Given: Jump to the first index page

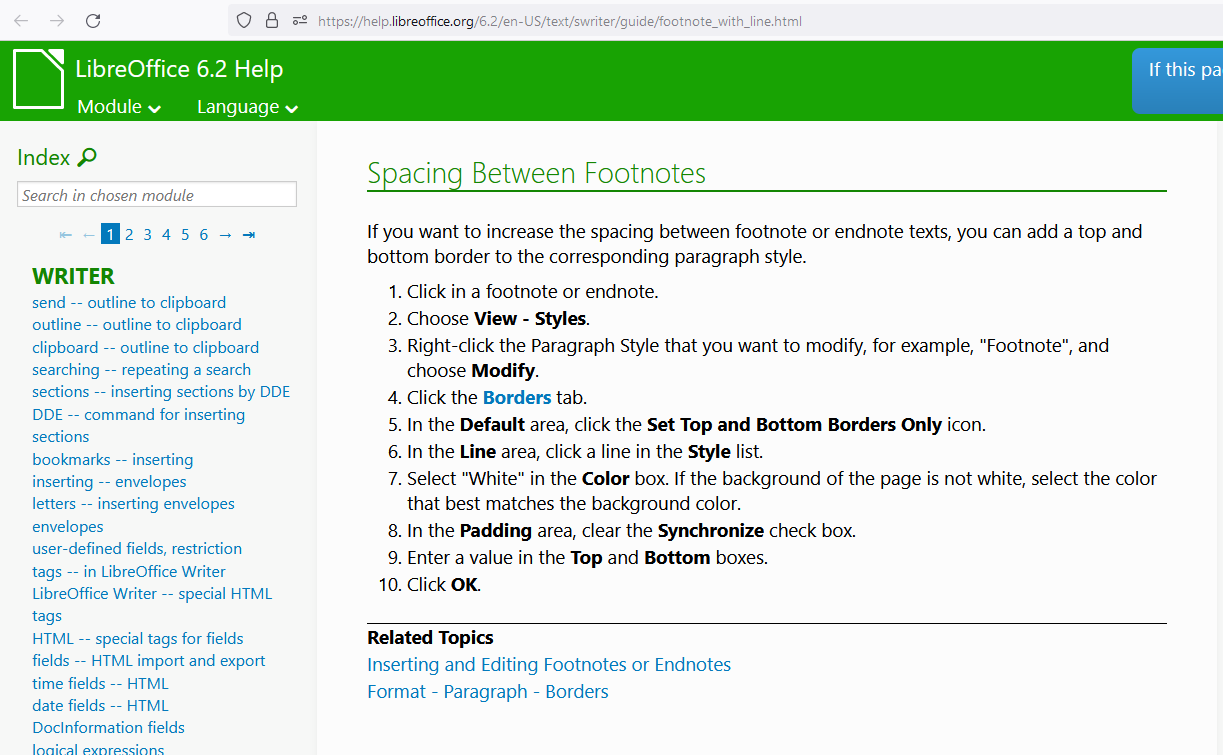Looking at the screenshot, I should (64, 234).
